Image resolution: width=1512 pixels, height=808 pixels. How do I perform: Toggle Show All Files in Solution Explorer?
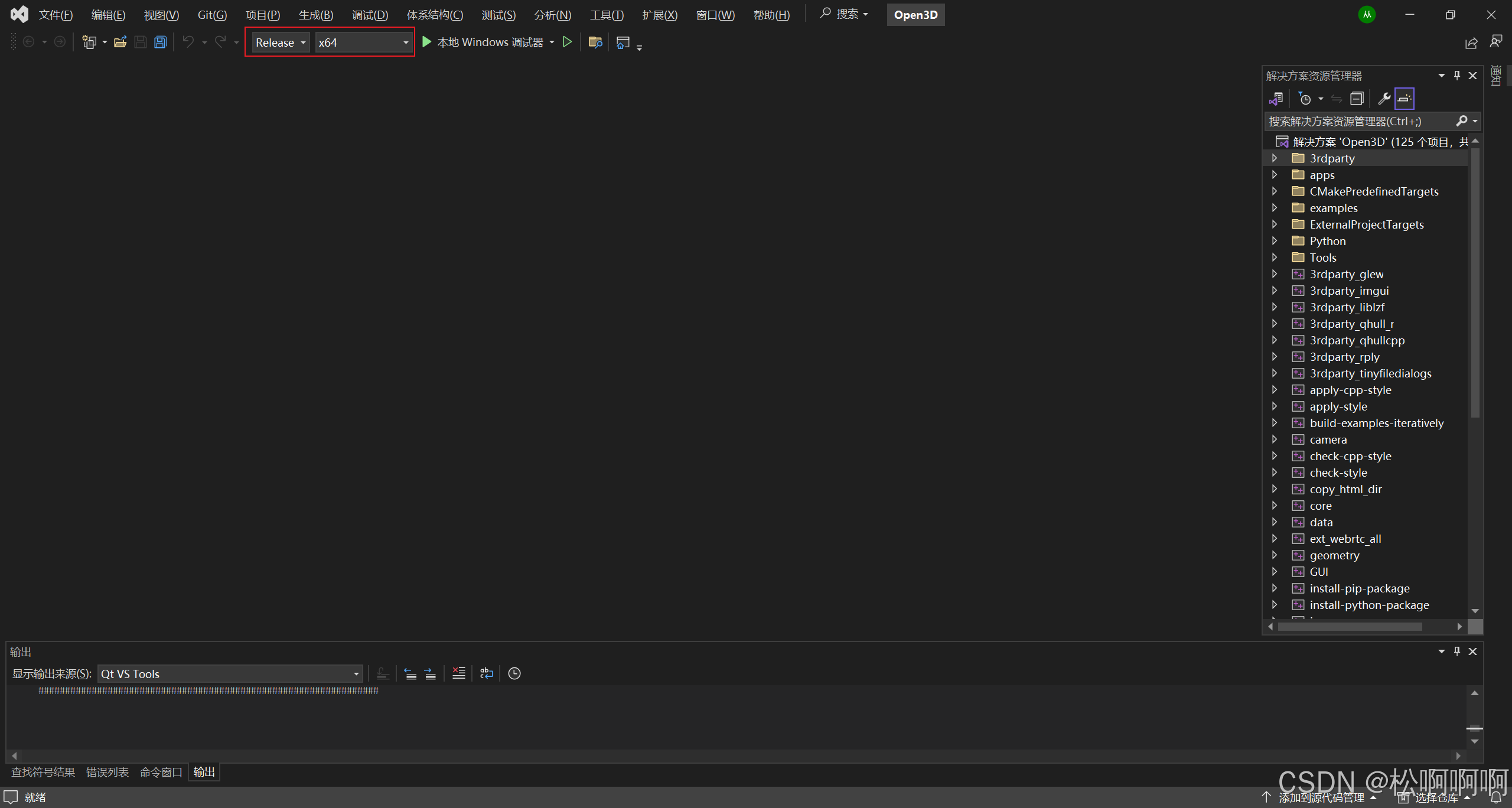pyautogui.click(x=1405, y=98)
